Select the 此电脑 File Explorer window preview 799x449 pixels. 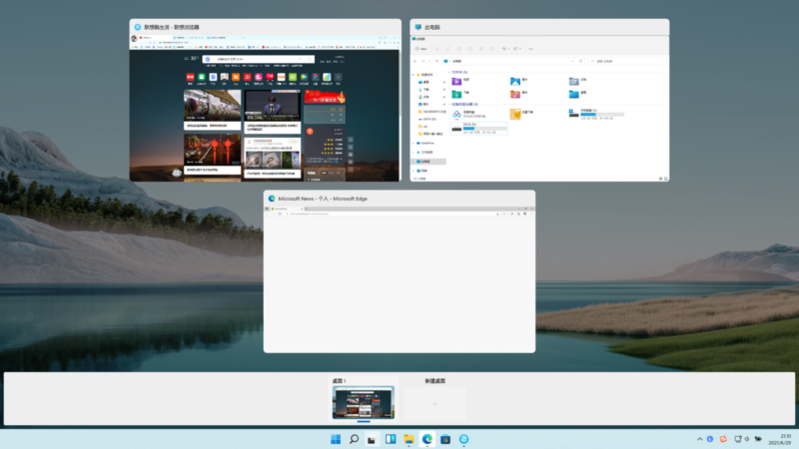click(x=539, y=108)
